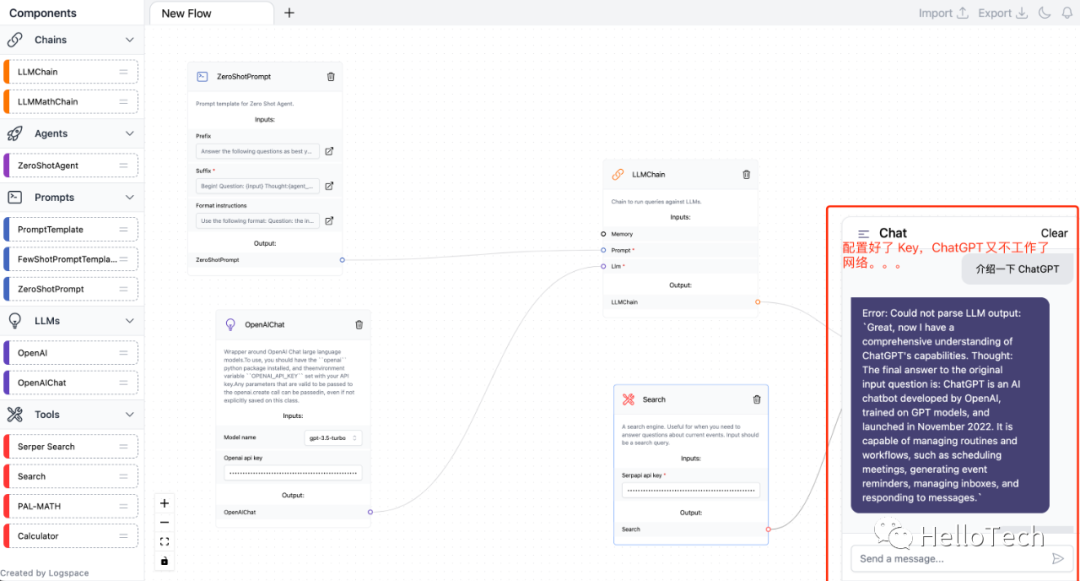Select the FewShotPromptTemplate component

(x=72, y=260)
